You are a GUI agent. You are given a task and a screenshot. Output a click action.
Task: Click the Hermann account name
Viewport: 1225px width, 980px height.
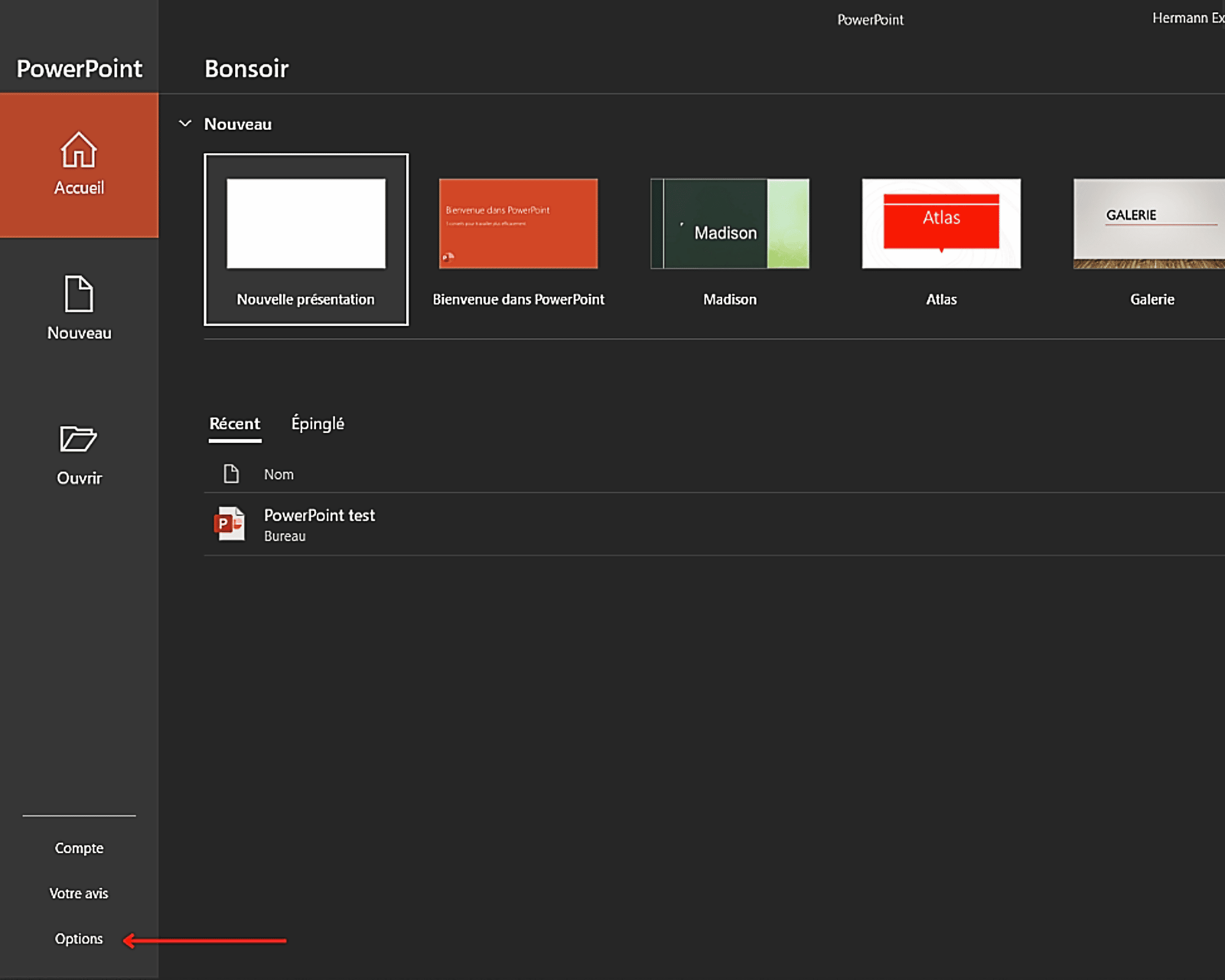(1188, 18)
